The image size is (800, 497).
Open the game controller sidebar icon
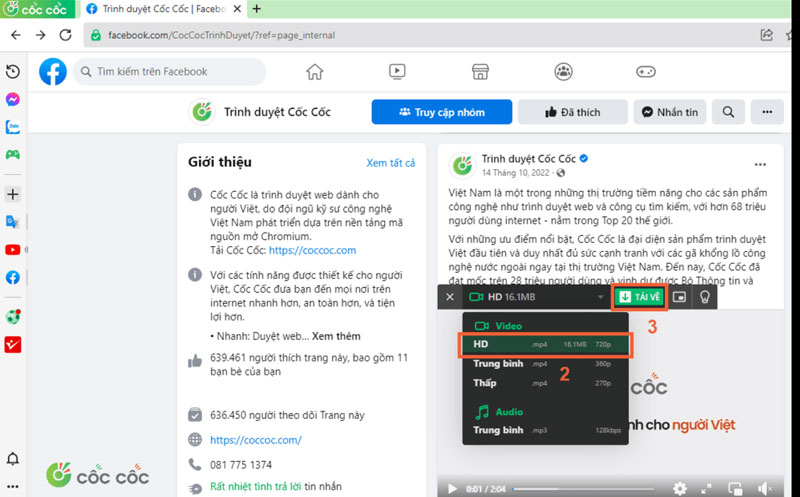click(x=13, y=154)
